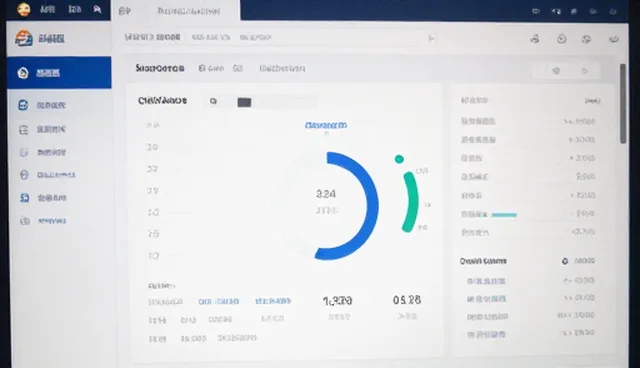640x368 pixels.
Task: Click the vertical scrollbar thumb at the right edge
Action: [623, 103]
